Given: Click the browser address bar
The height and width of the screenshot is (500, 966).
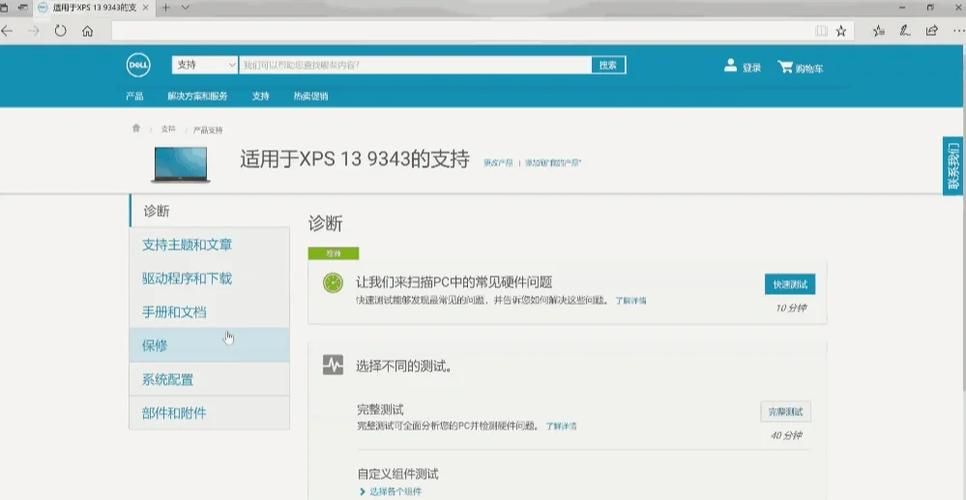Looking at the screenshot, I should (x=462, y=31).
